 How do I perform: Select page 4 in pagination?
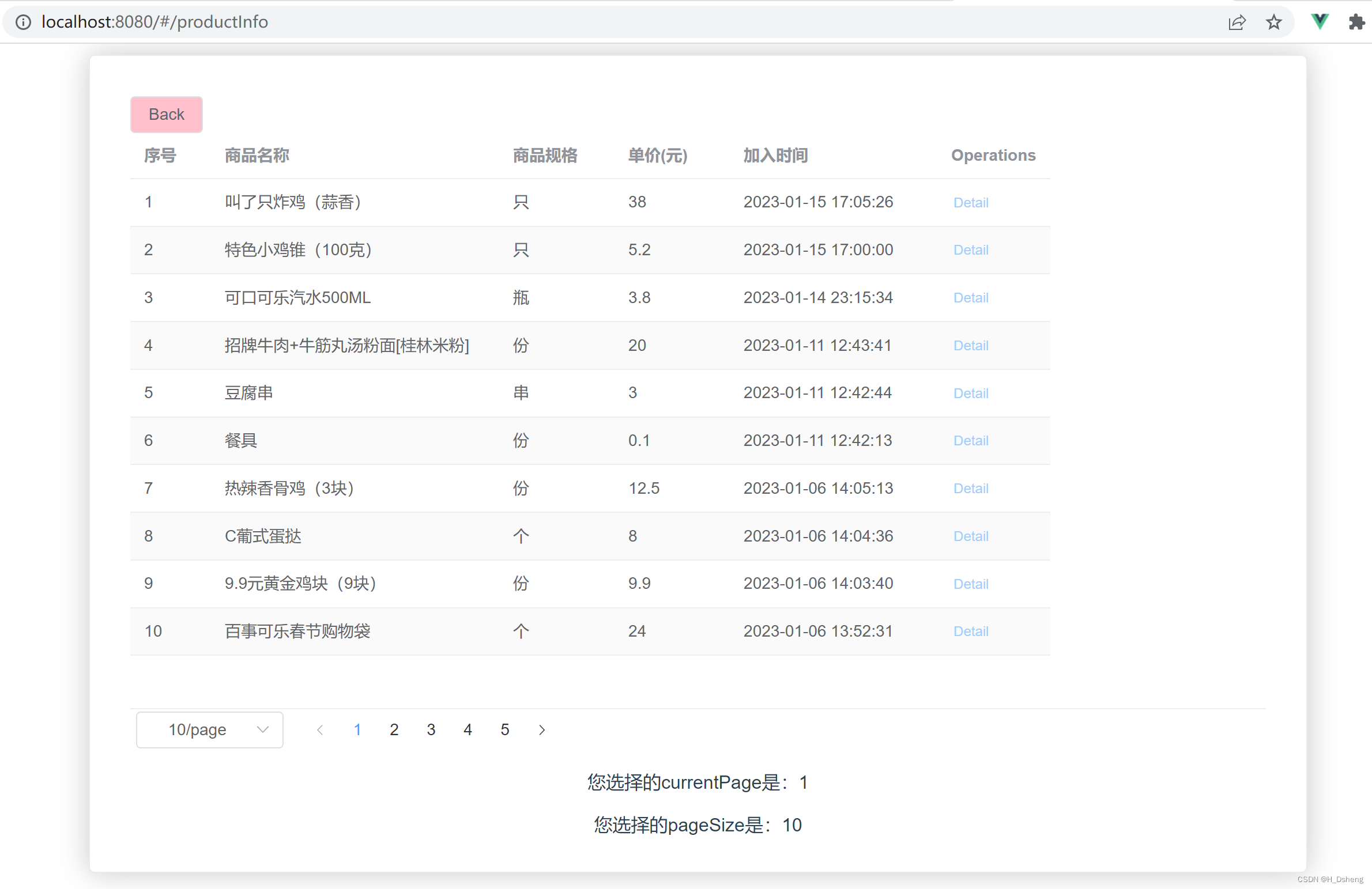click(468, 730)
